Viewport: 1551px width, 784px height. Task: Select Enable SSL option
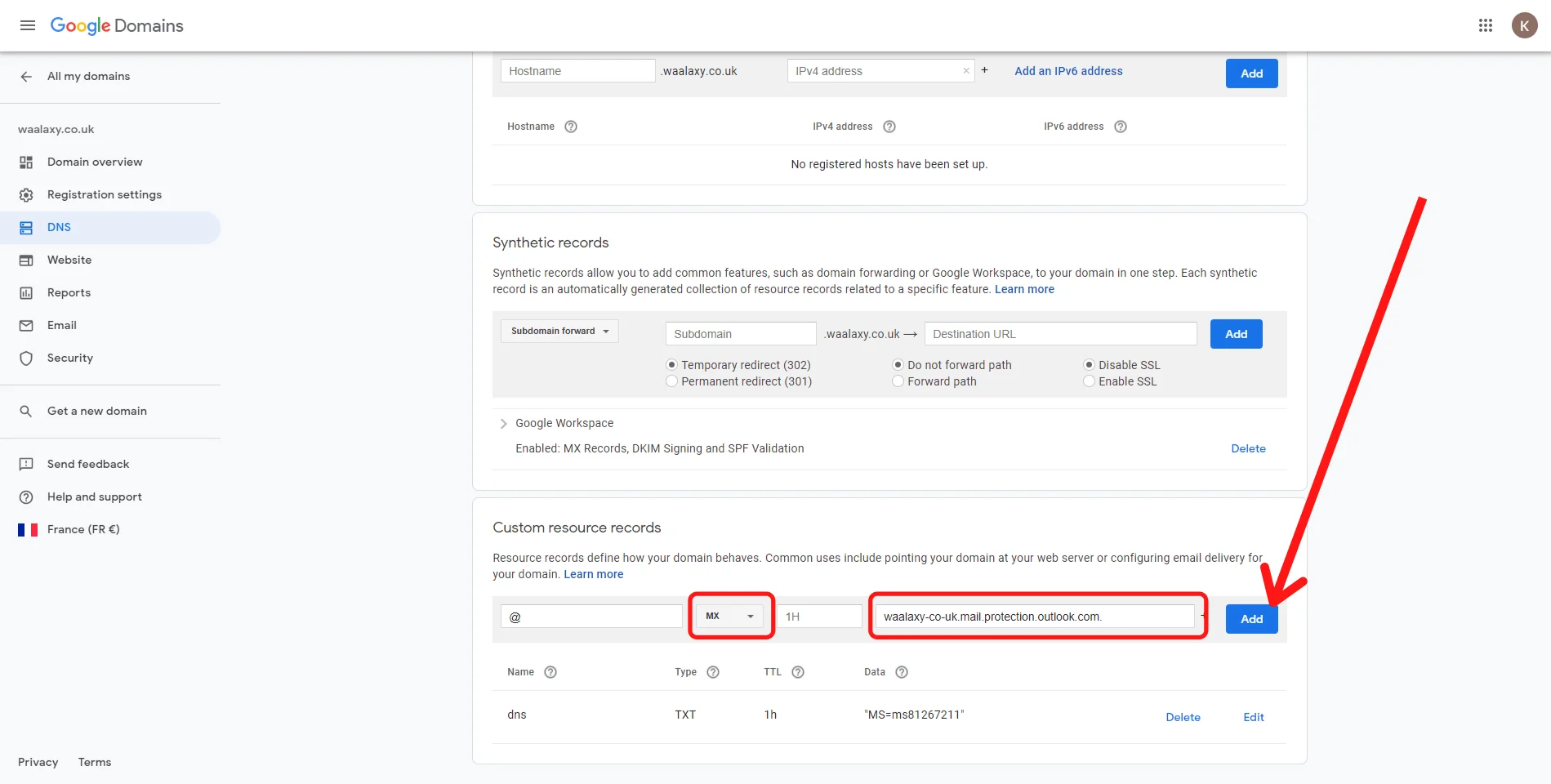(x=1089, y=381)
